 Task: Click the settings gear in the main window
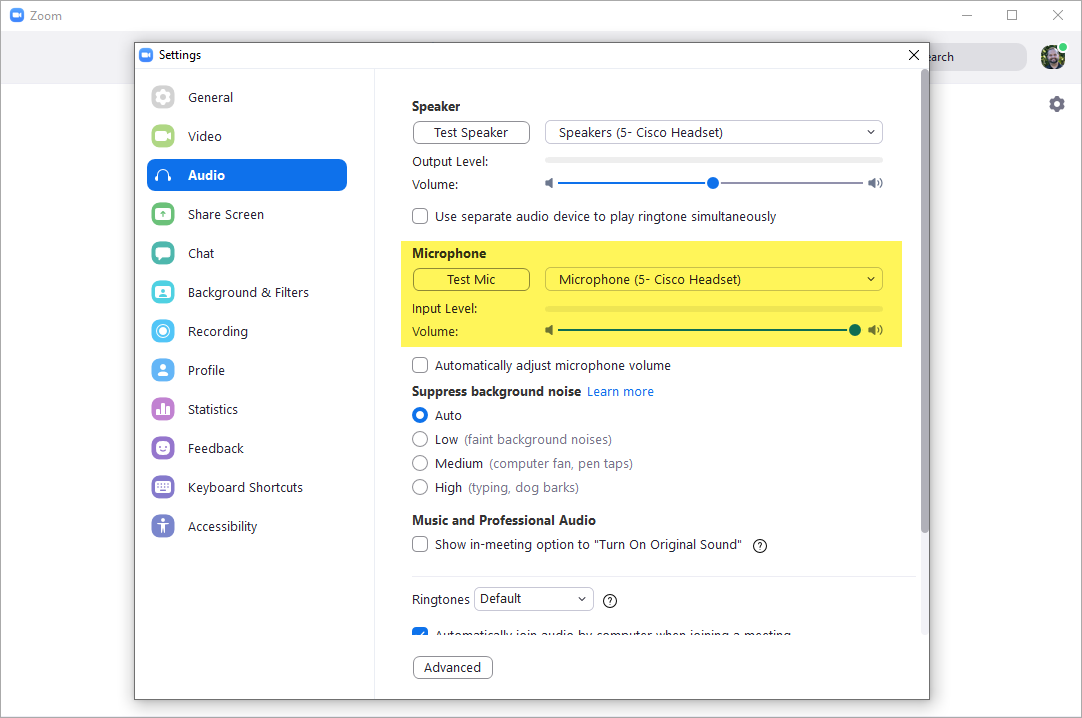pos(1057,103)
